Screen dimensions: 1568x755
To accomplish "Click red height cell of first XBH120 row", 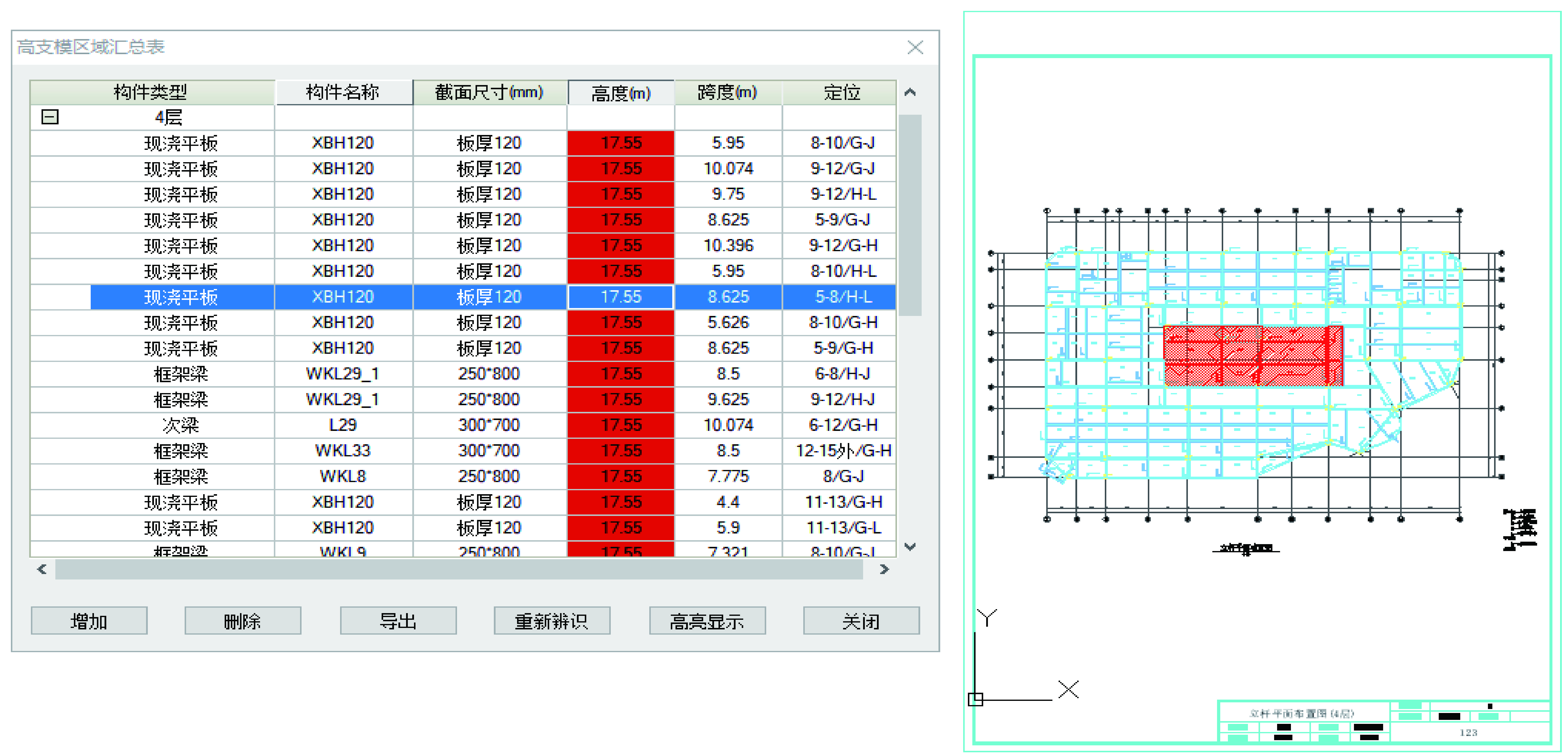I will (621, 143).
